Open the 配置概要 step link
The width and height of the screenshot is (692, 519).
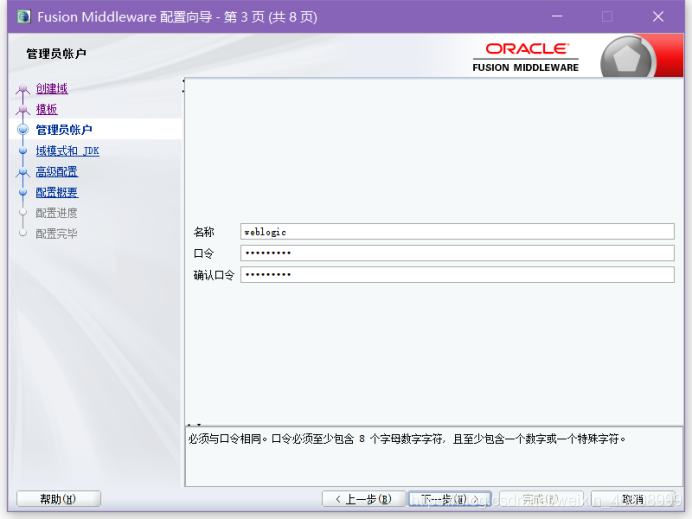(57, 192)
